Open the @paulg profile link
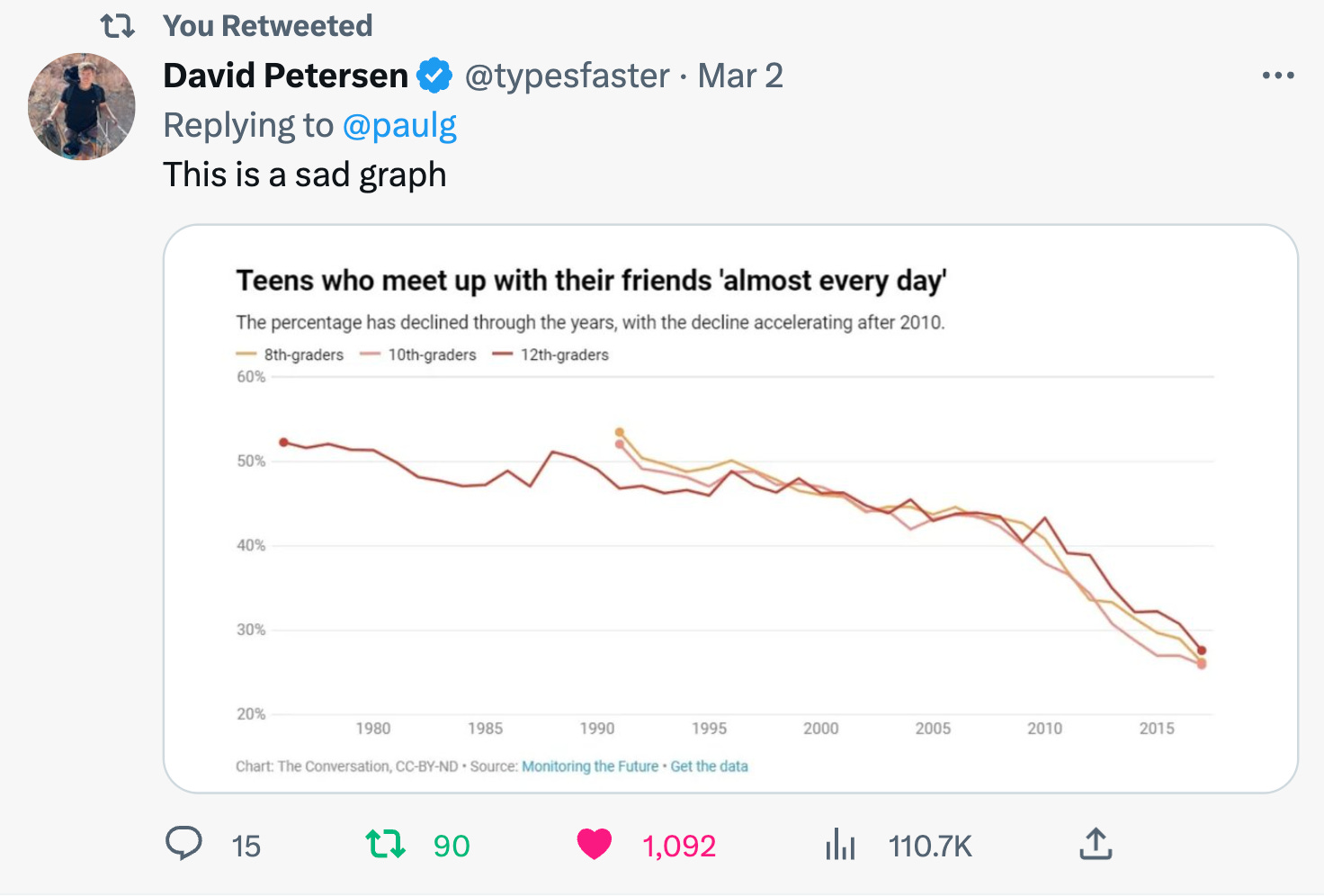This screenshot has width=1324, height=896. click(x=399, y=125)
